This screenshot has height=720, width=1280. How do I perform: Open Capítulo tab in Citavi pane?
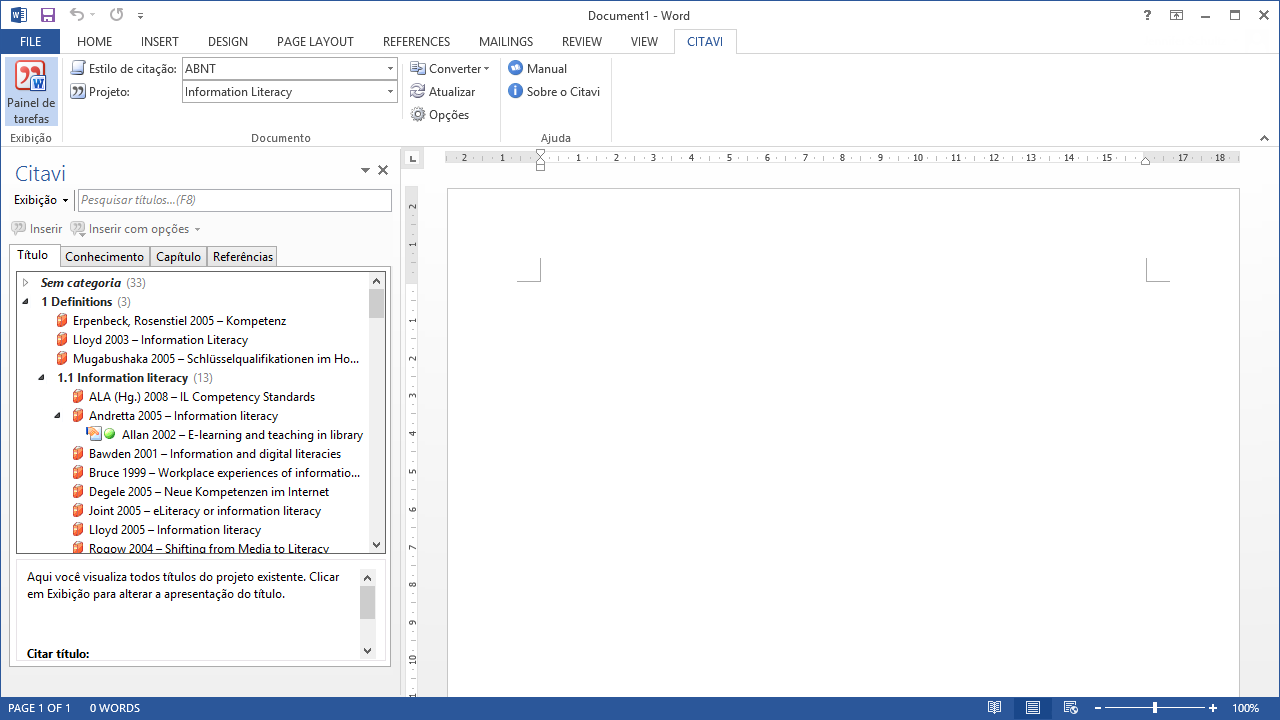[x=178, y=256]
